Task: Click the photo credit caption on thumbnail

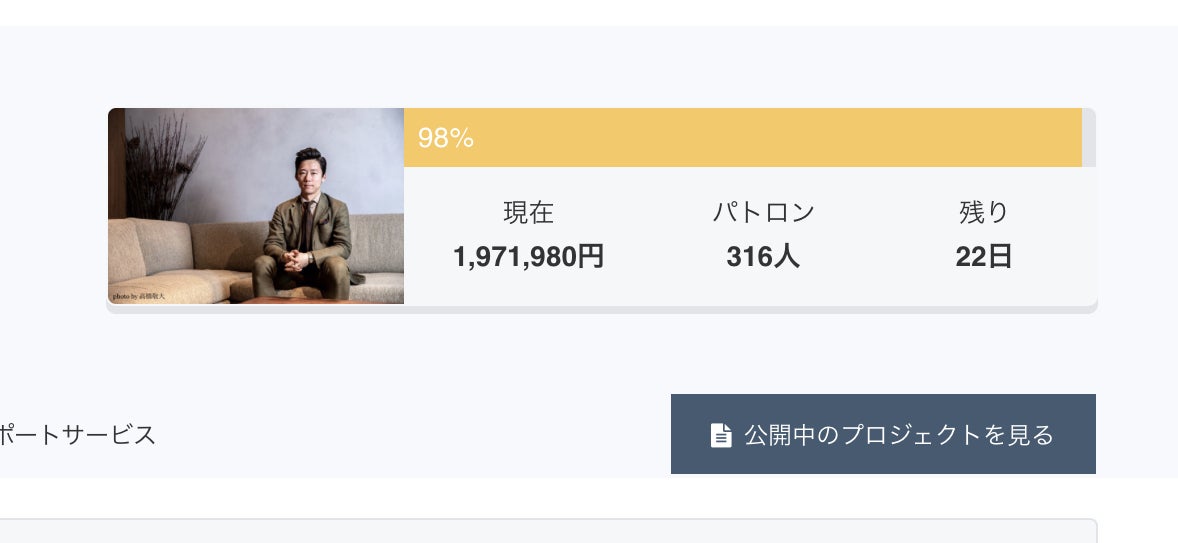Action: pos(138,297)
